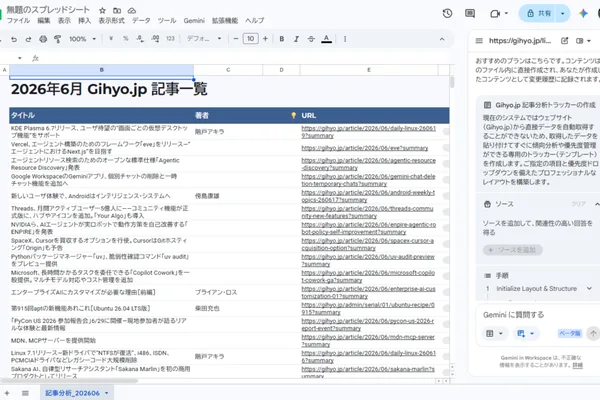Open the blue sheet-insert dropdown in the Gemini prompt
Viewport: 600px width, 400px height.
point(525,333)
